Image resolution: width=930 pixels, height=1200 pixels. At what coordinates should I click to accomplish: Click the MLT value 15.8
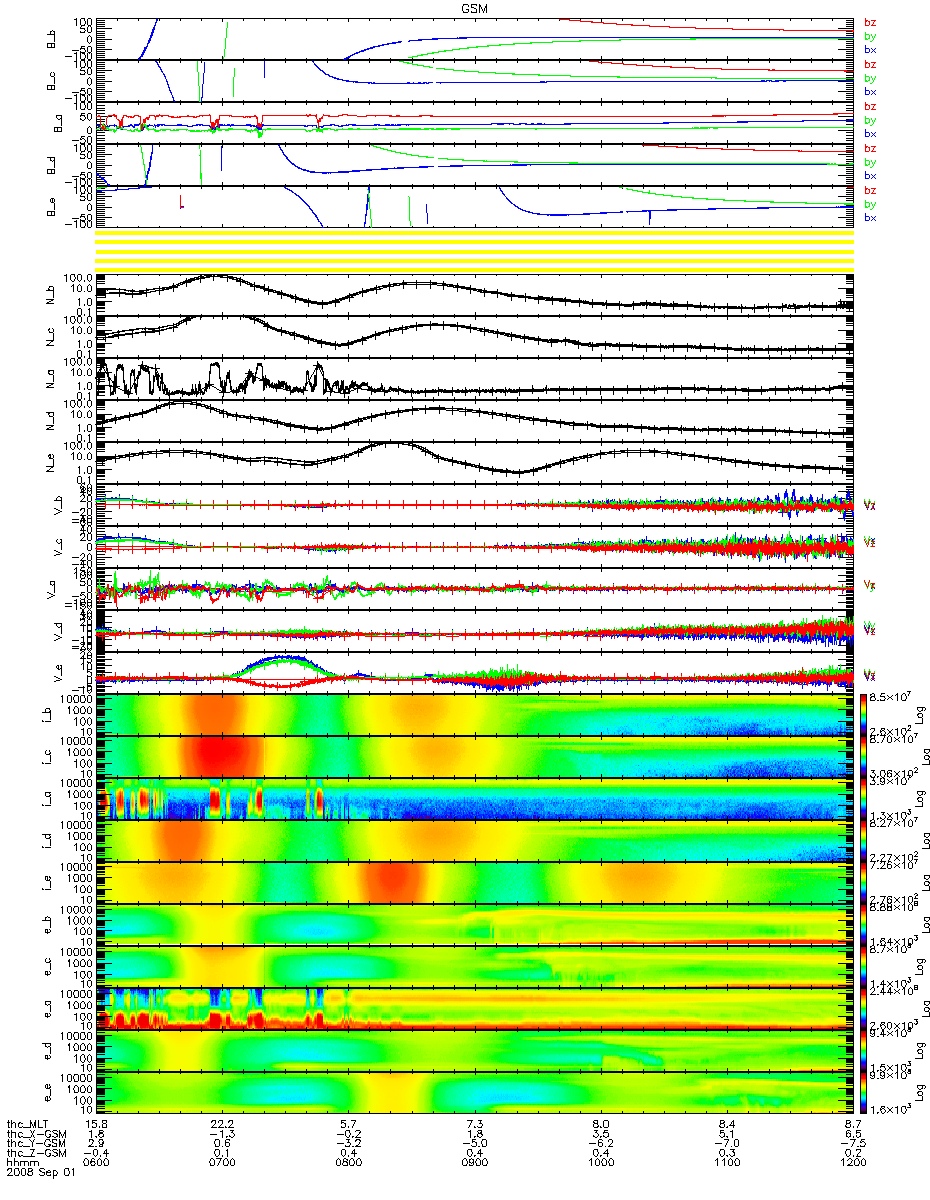coord(96,1124)
